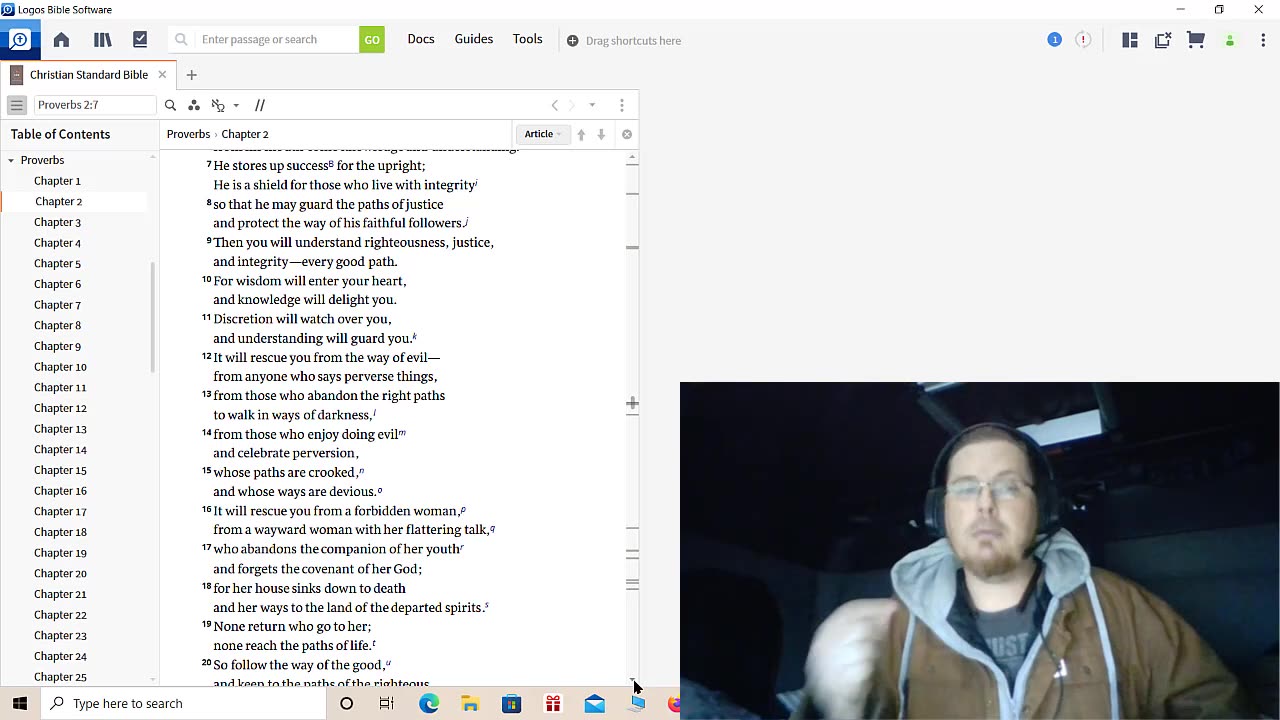Screen dimensions: 1280x720
Task: Click the Proverbs breadcrumb link
Action: pyautogui.click(x=188, y=134)
